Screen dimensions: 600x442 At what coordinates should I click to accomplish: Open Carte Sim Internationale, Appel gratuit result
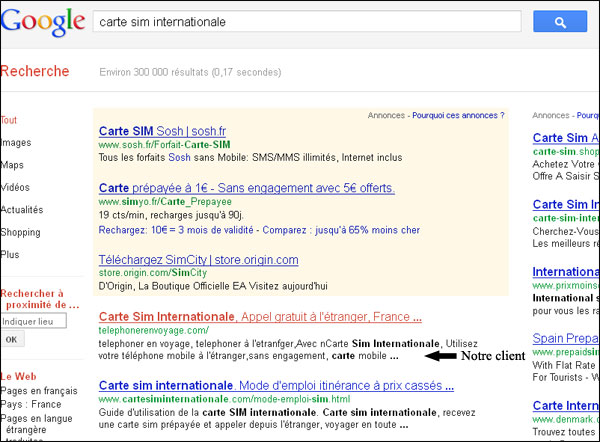[x=260, y=317]
